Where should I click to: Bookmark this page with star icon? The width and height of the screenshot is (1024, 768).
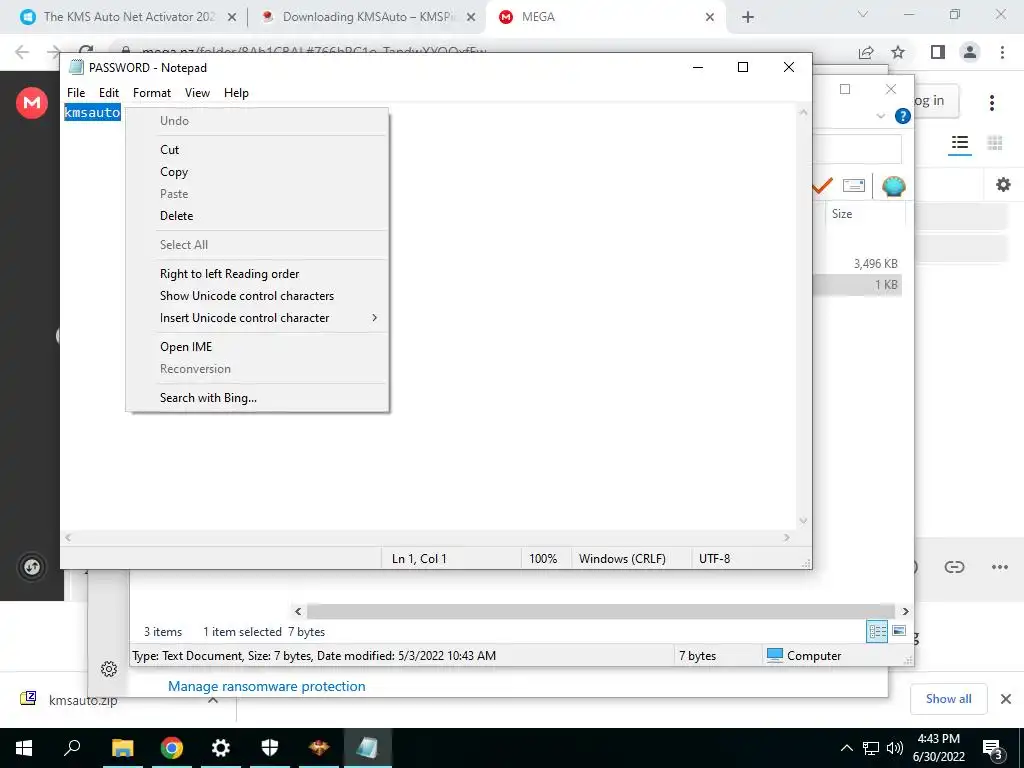point(899,52)
